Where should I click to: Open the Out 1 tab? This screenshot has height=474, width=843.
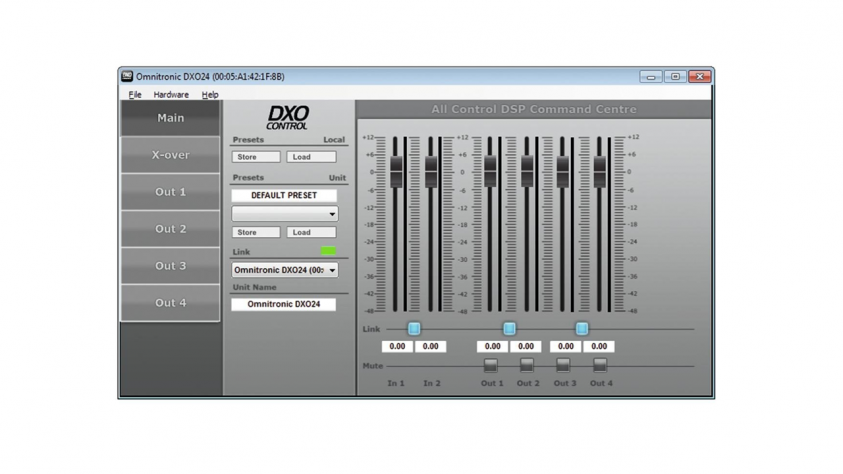170,192
